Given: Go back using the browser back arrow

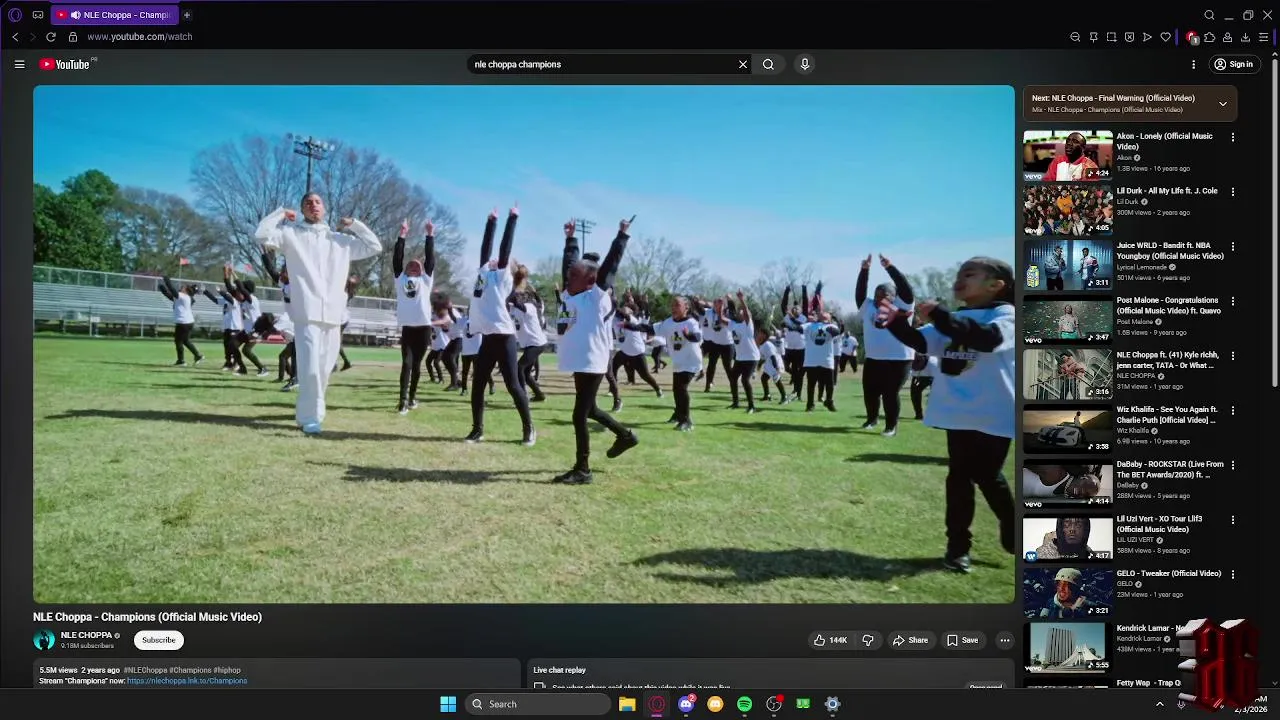Looking at the screenshot, I should pos(15,37).
